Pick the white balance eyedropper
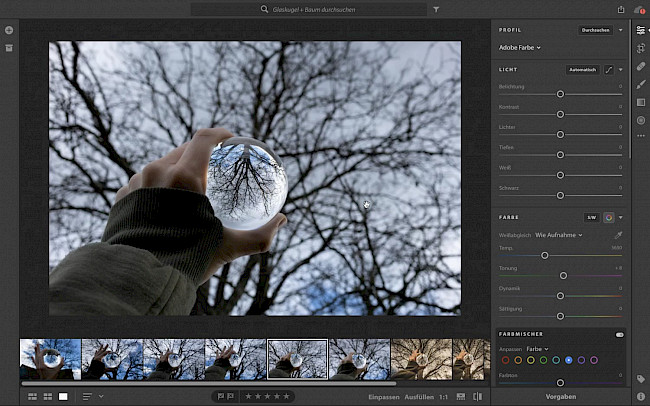This screenshot has height=406, width=650. (618, 234)
